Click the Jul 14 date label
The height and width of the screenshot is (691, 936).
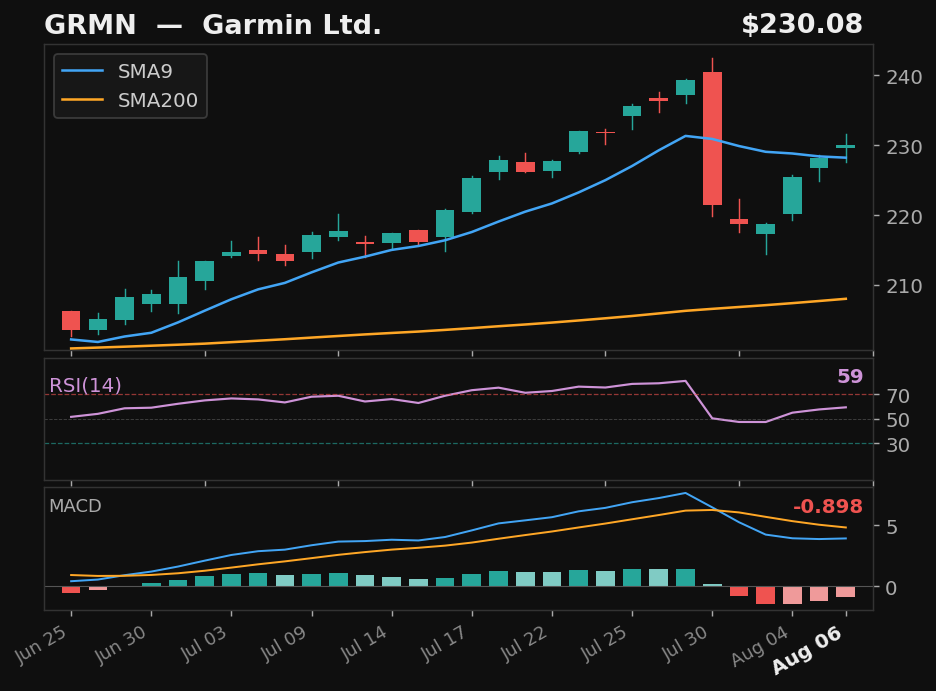pyautogui.click(x=364, y=643)
